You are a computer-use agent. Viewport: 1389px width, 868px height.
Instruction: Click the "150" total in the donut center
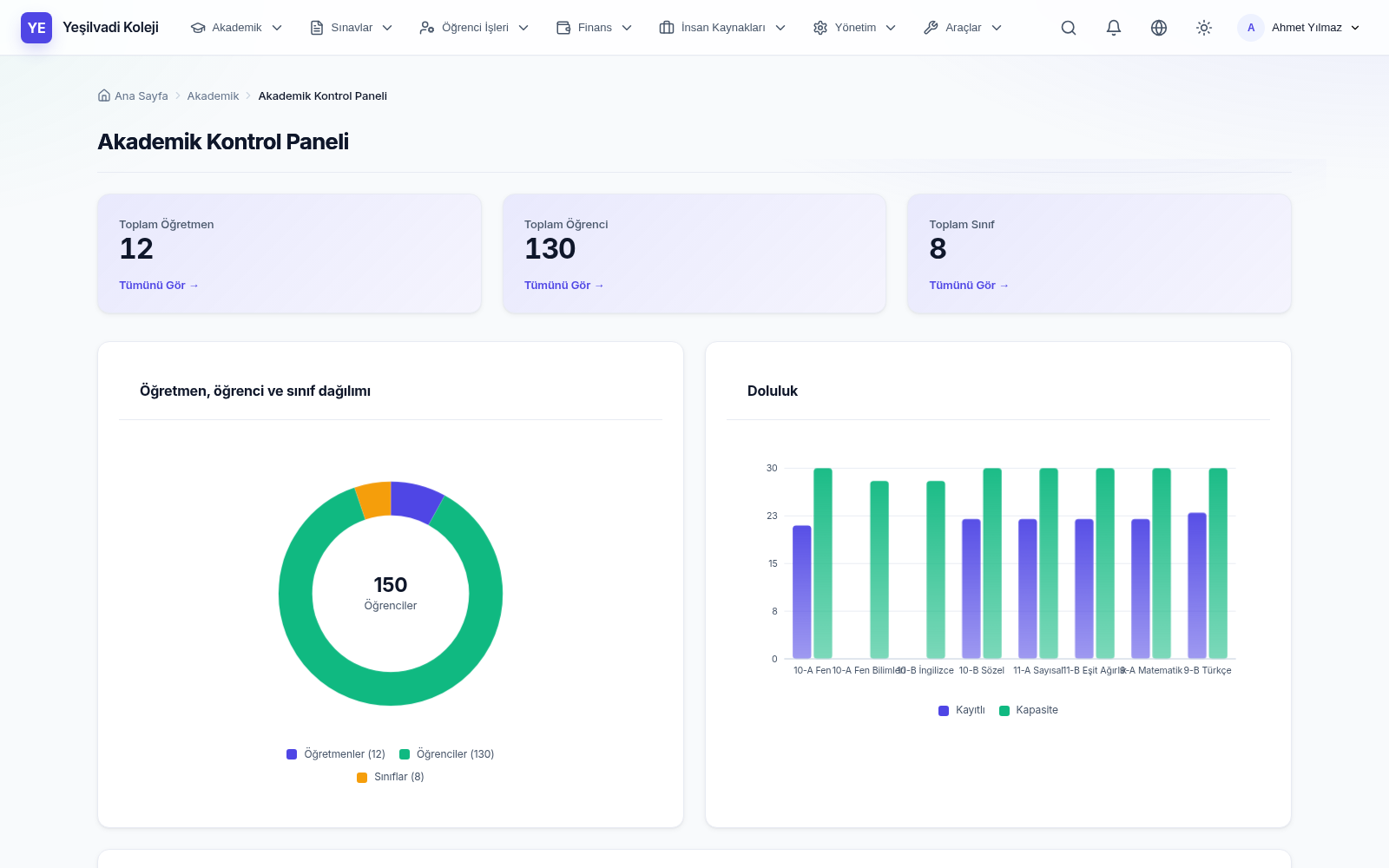[x=391, y=585]
